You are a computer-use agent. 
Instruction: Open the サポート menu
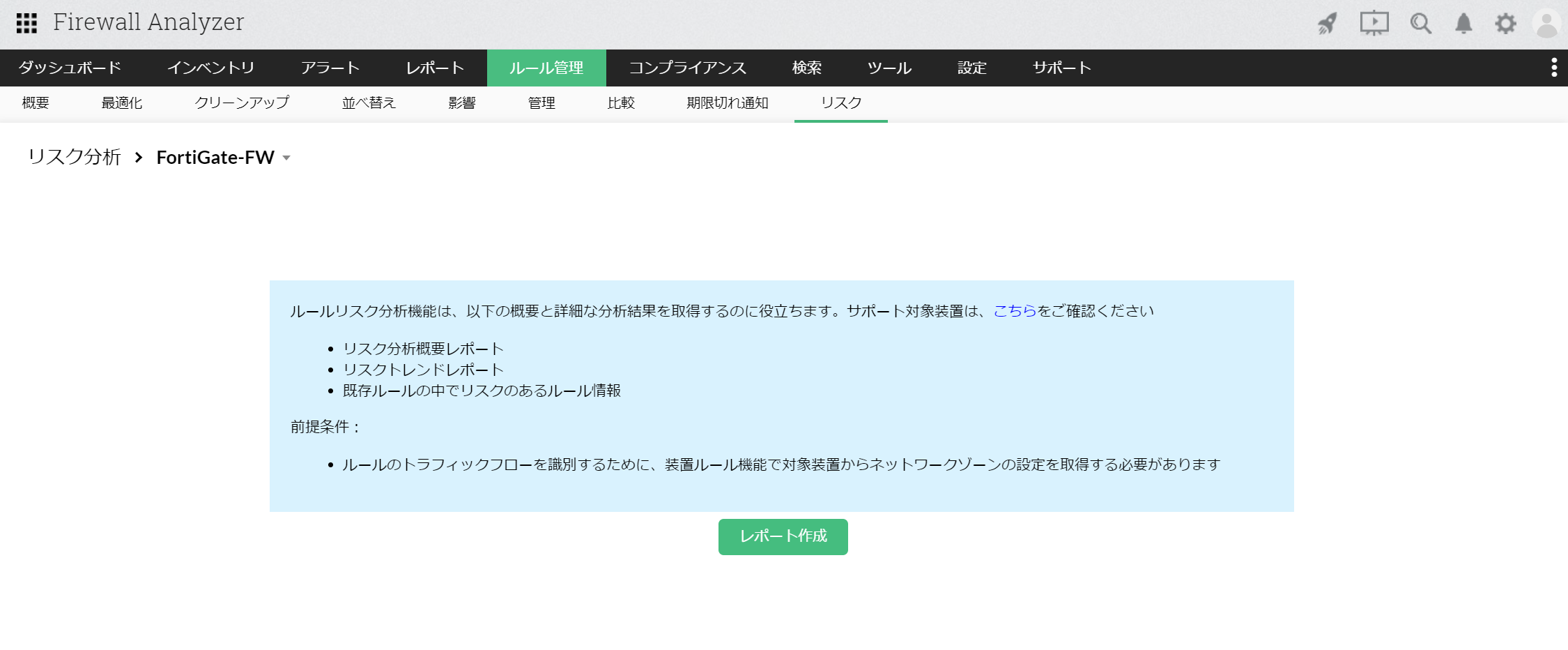pos(1062,68)
